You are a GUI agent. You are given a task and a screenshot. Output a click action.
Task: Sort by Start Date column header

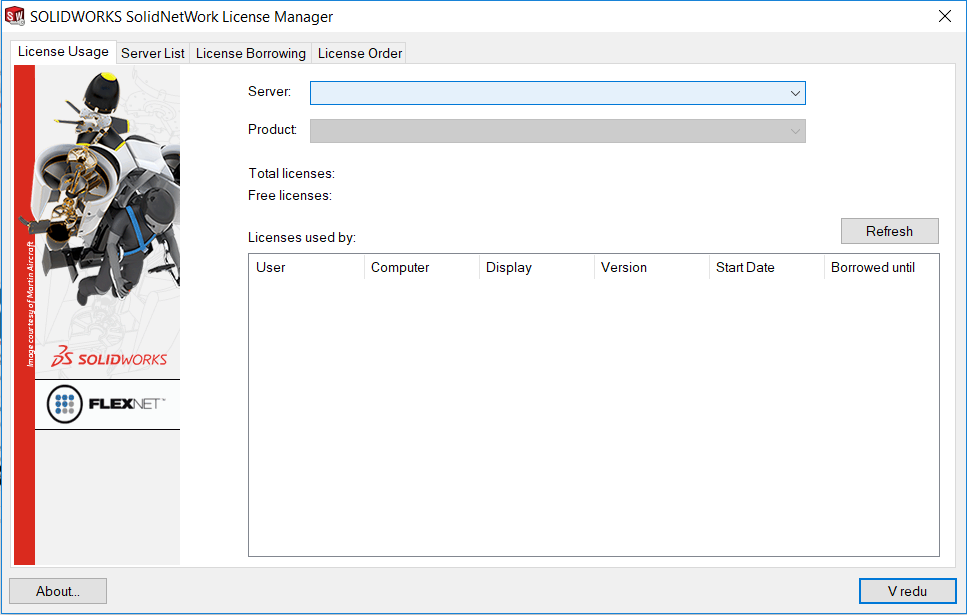click(766, 267)
